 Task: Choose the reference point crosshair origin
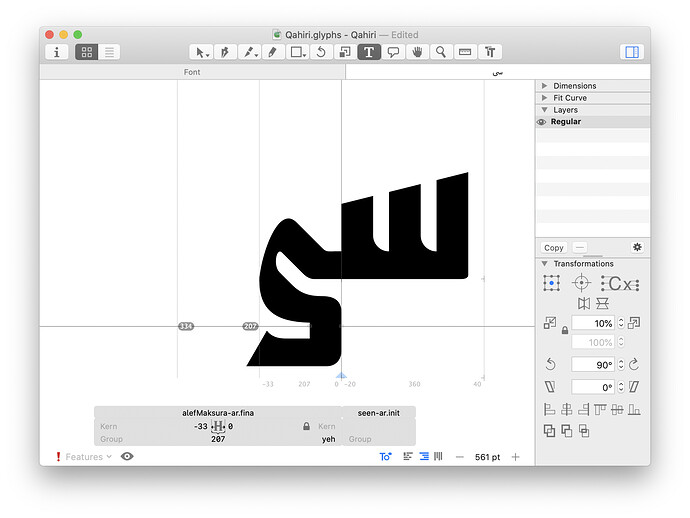581,283
